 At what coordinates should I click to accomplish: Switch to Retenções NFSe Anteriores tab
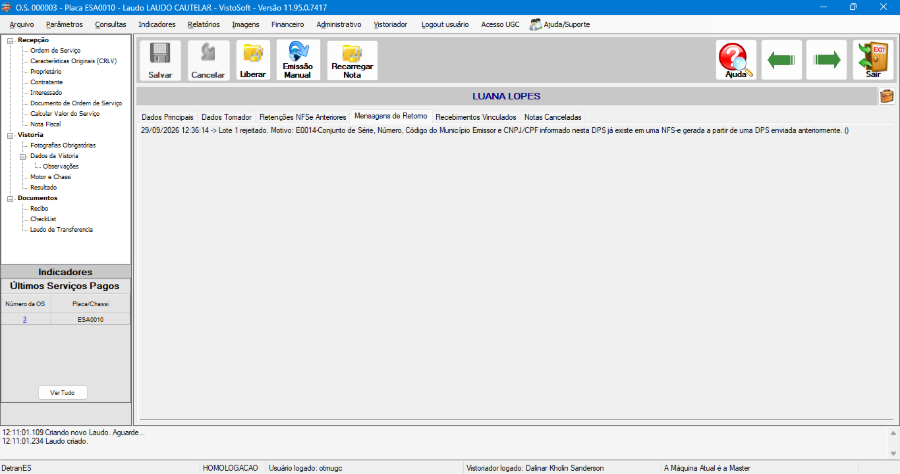tap(302, 117)
